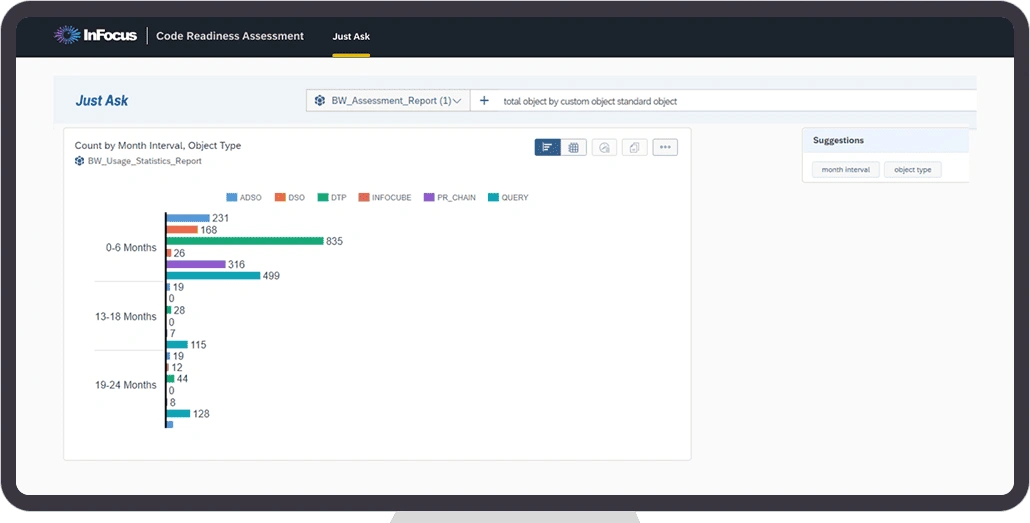Click the BW_Usage_Statistics_Report dataset icon
1030x523 pixels.
(80, 161)
